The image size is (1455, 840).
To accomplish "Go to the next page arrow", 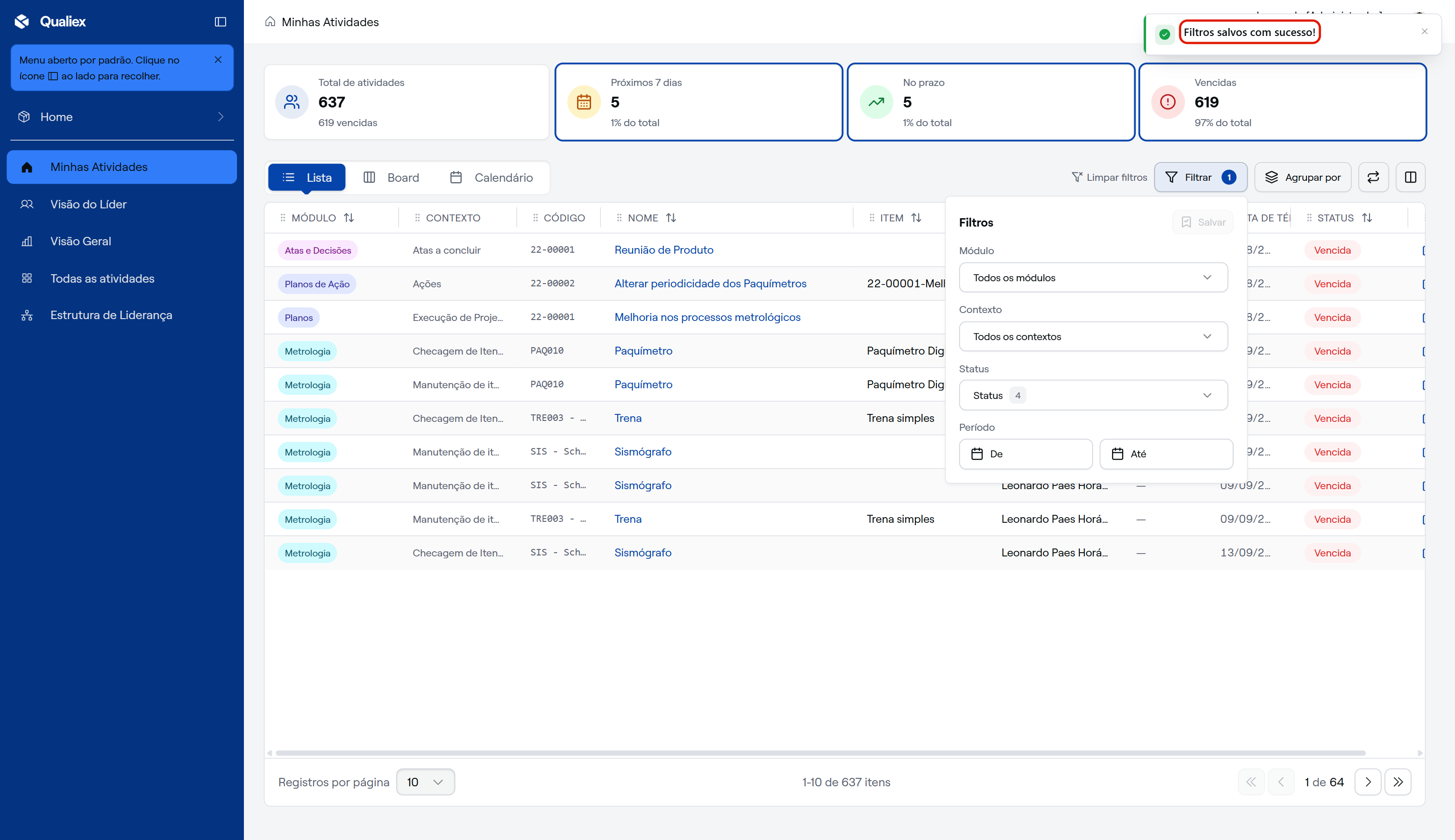I will click(x=1367, y=782).
